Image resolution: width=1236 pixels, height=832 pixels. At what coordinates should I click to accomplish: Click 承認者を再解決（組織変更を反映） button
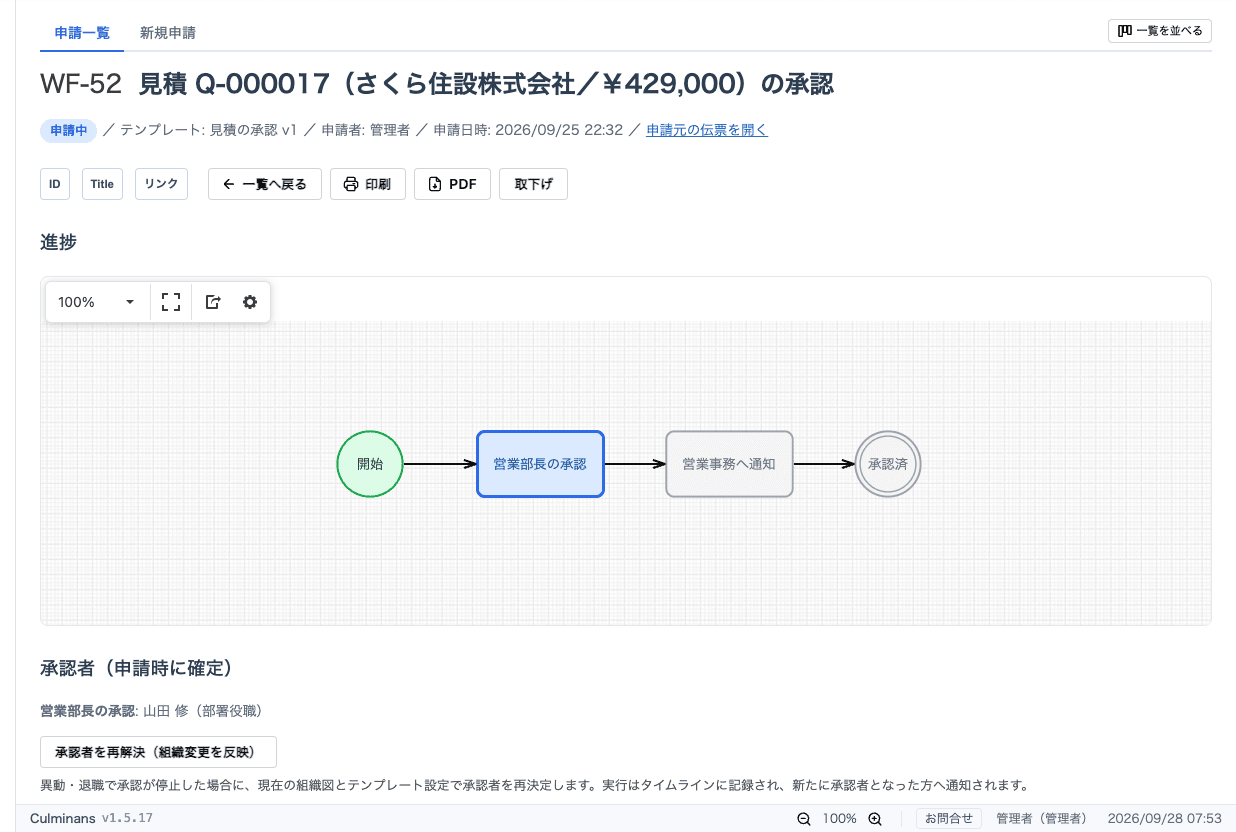pyautogui.click(x=158, y=752)
